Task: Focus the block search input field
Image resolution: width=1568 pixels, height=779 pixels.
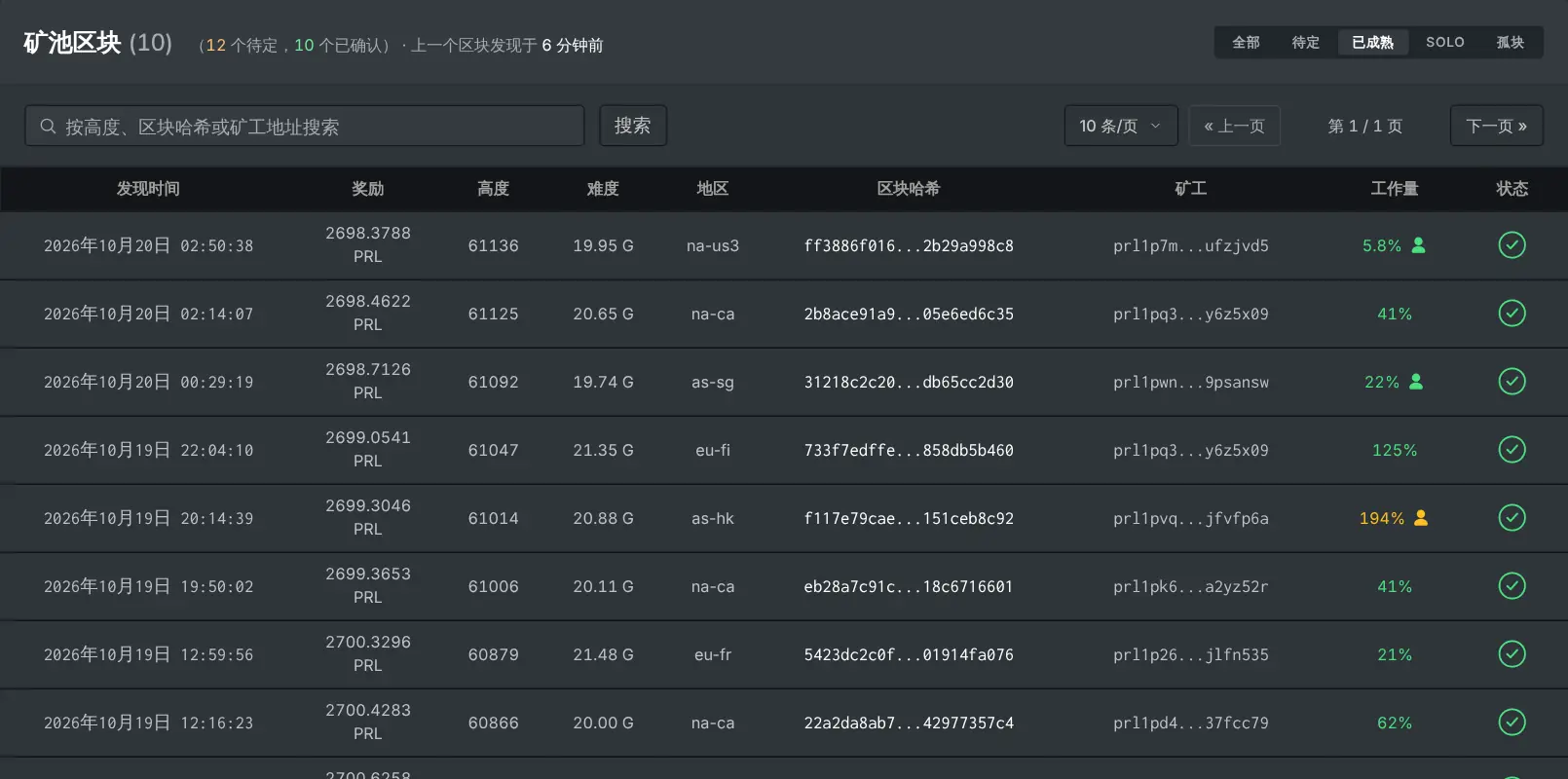Action: (x=305, y=126)
